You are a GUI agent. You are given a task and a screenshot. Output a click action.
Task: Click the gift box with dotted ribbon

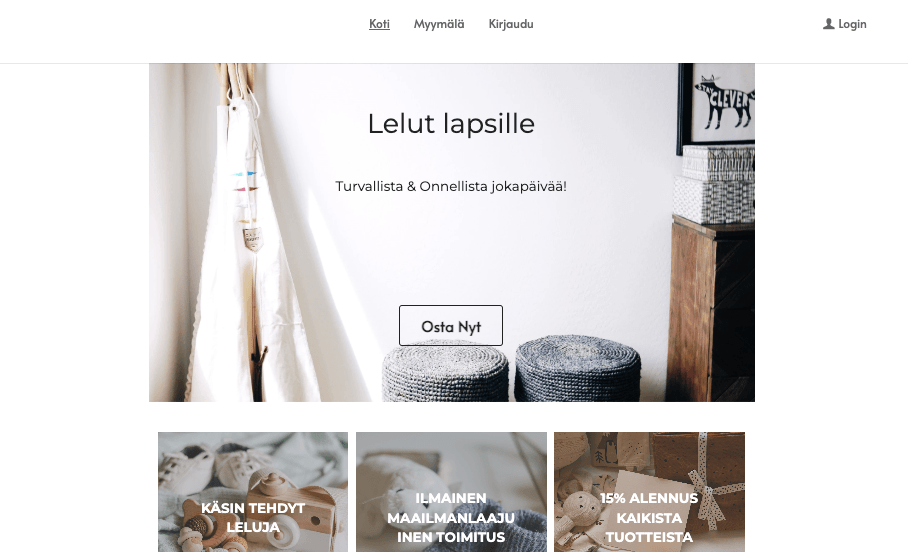pyautogui.click(x=699, y=469)
